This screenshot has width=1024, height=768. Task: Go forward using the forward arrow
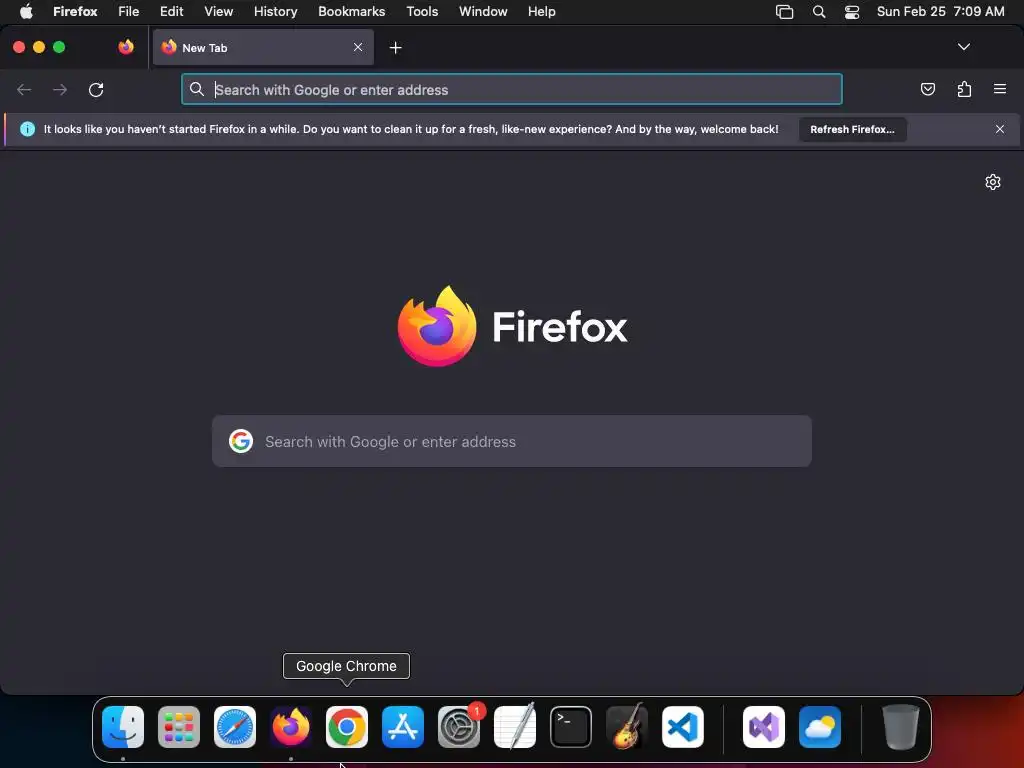(59, 89)
